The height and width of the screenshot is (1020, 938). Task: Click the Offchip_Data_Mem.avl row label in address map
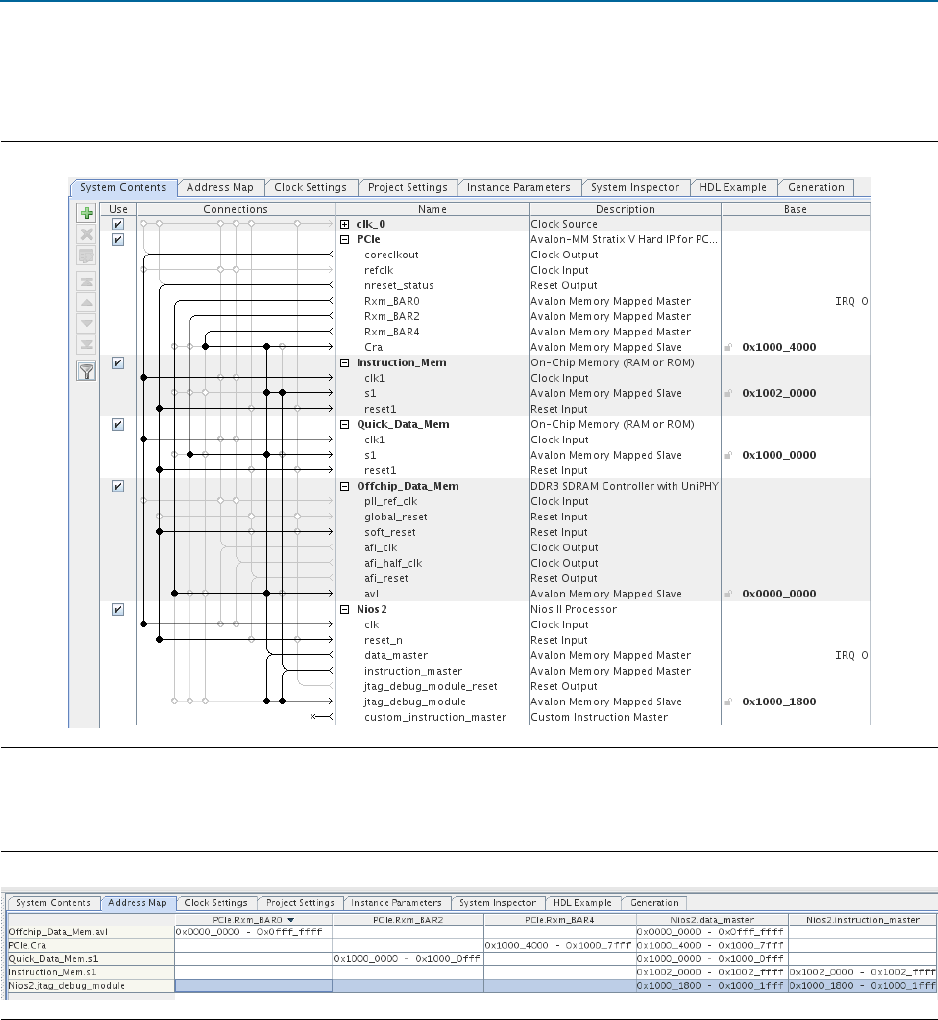click(91, 932)
